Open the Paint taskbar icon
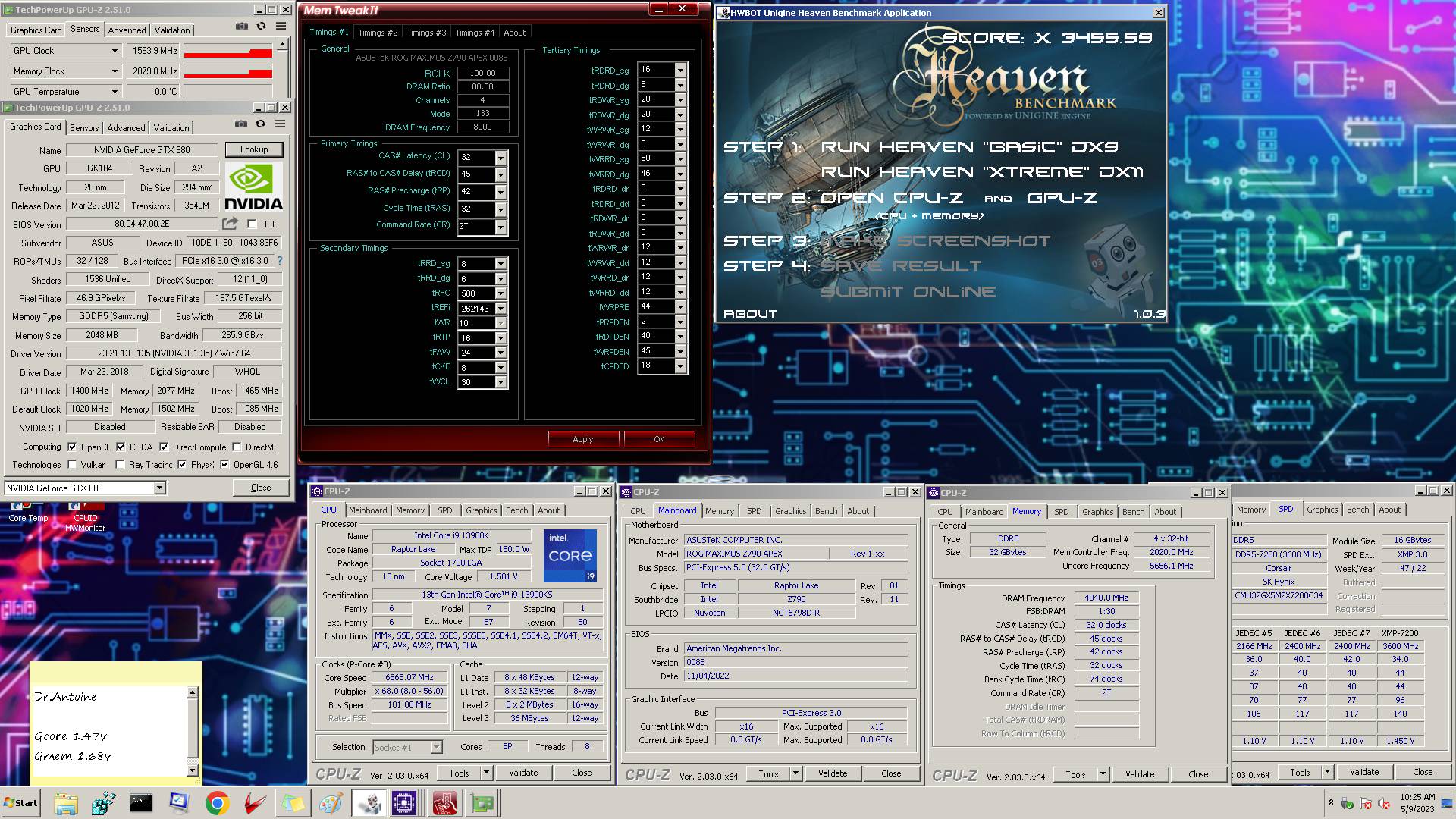1456x819 pixels. coord(331,803)
